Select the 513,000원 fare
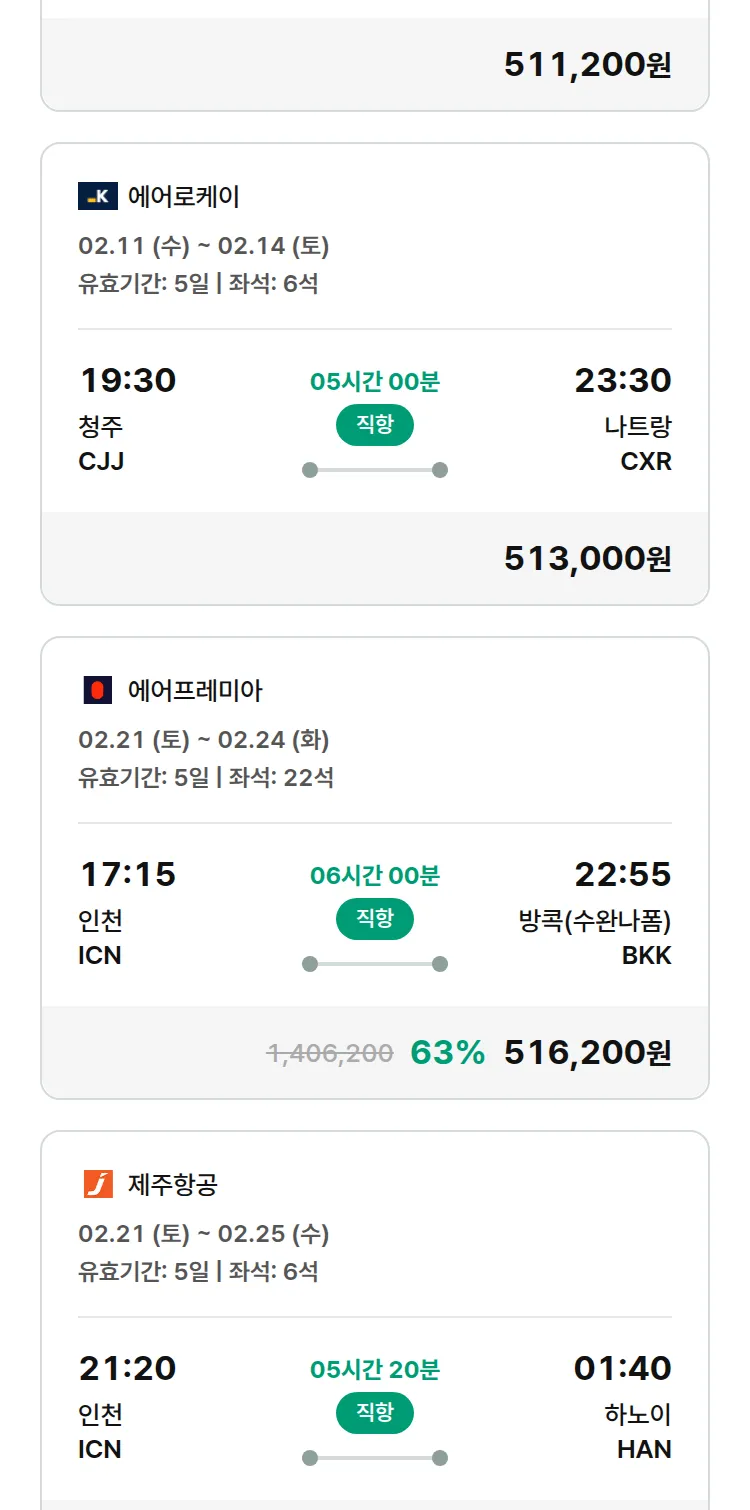Viewport: 750px width, 1510px height. pyautogui.click(x=587, y=558)
